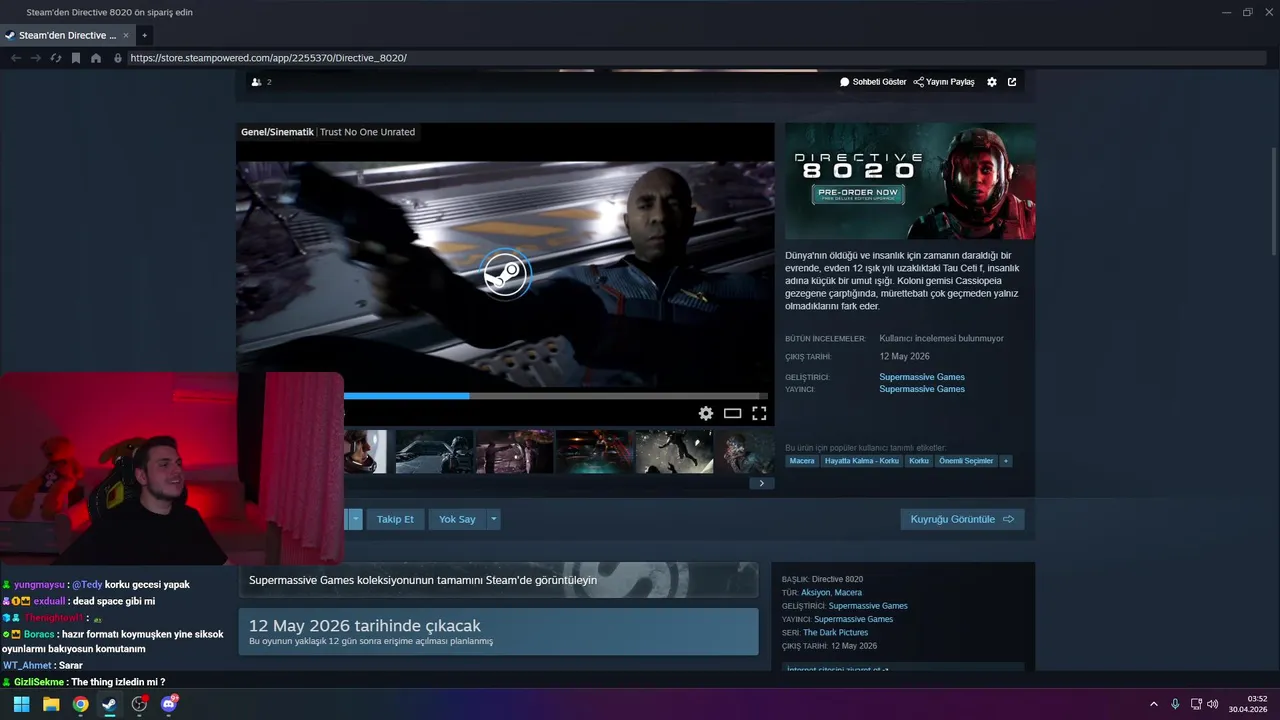Click the microphone tray icon
Viewport: 1280px width, 720px height.
point(1175,704)
